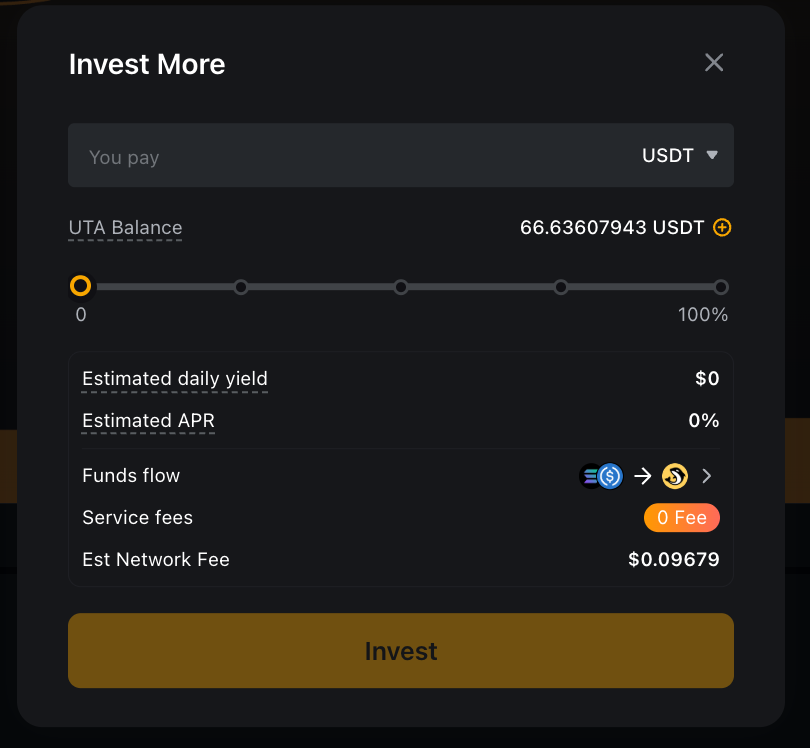Click the "You pay" amount field

click(x=340, y=156)
